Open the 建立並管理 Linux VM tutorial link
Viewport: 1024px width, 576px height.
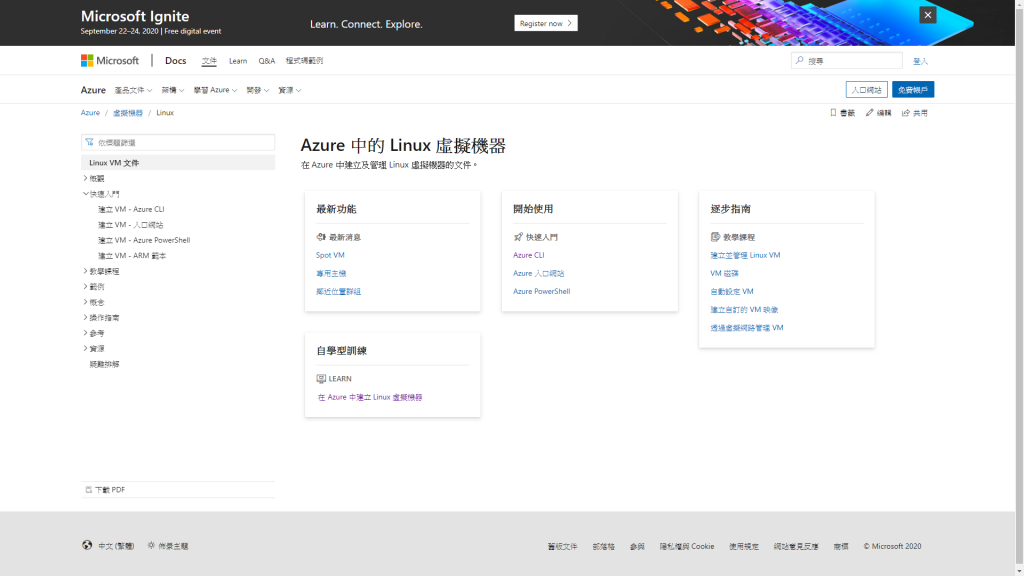point(745,255)
